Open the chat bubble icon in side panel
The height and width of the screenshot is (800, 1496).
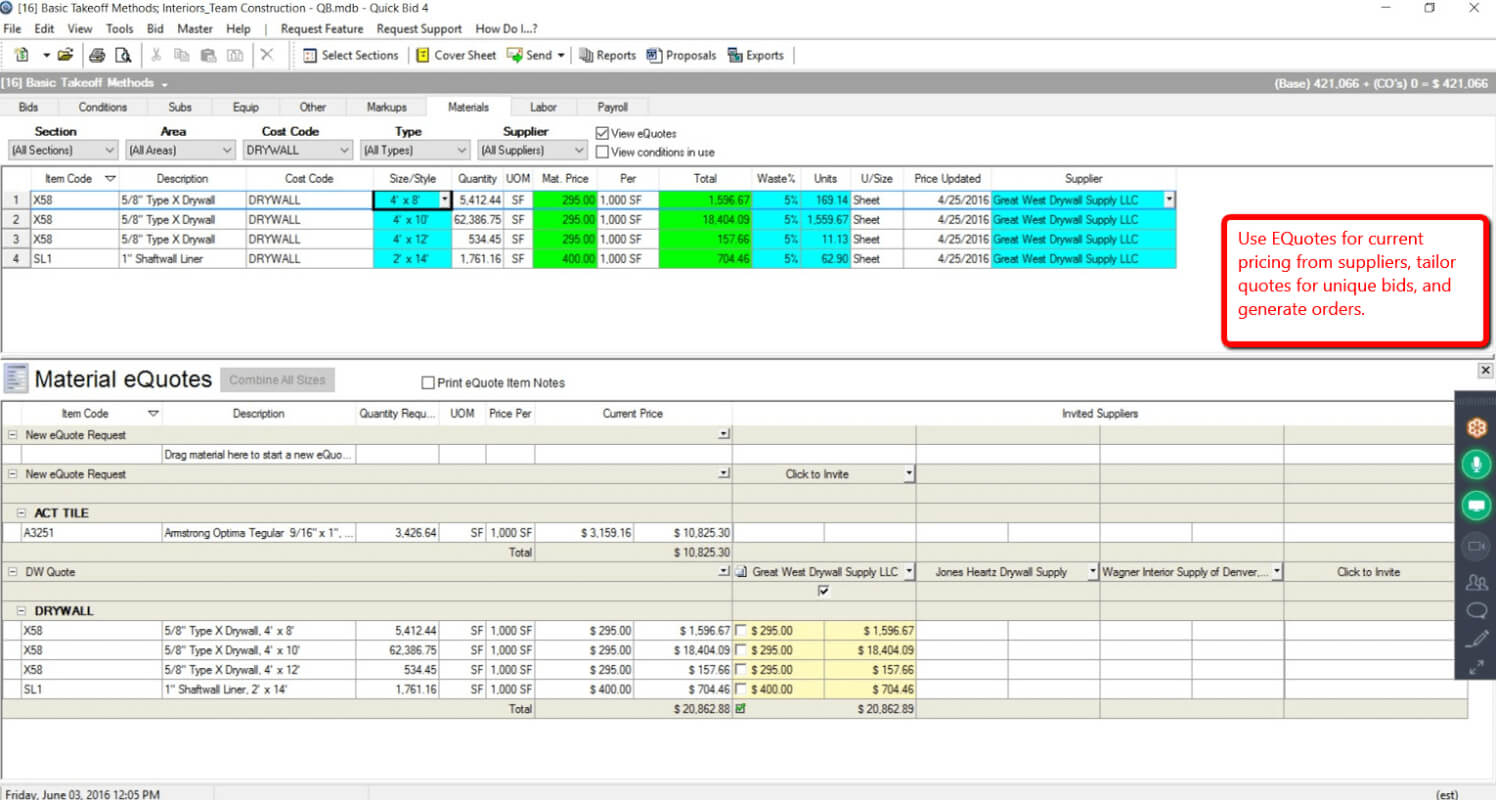[1476, 610]
